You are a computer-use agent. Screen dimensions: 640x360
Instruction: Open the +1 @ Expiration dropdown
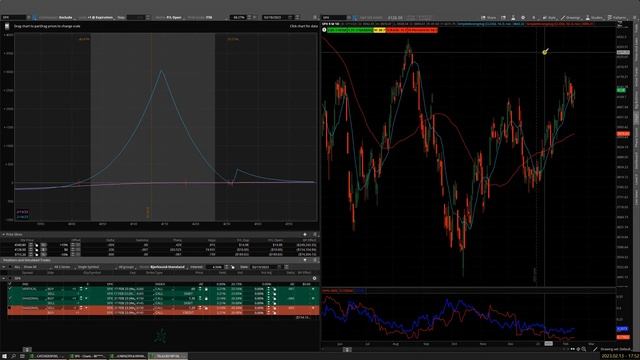(101, 18)
